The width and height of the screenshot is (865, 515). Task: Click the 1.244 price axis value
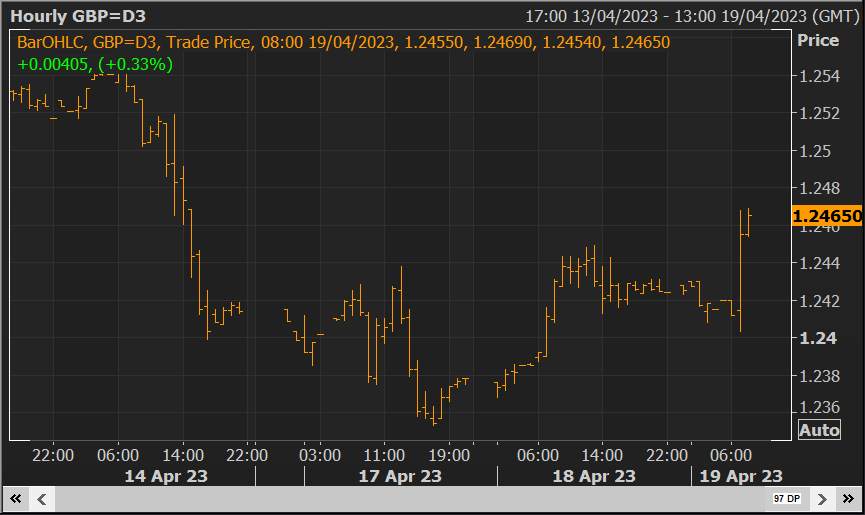point(820,263)
